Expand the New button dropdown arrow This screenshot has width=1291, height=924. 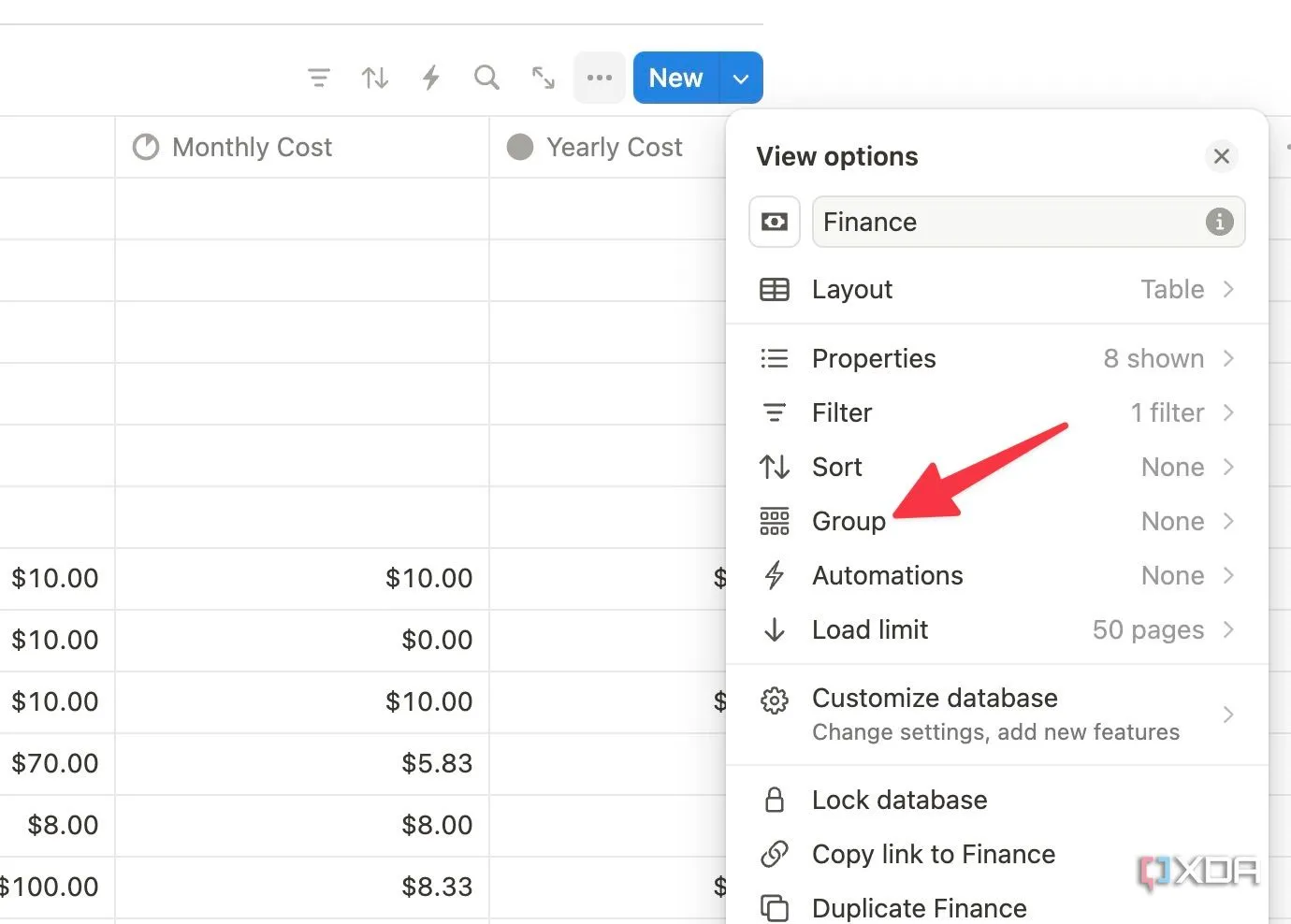point(741,79)
